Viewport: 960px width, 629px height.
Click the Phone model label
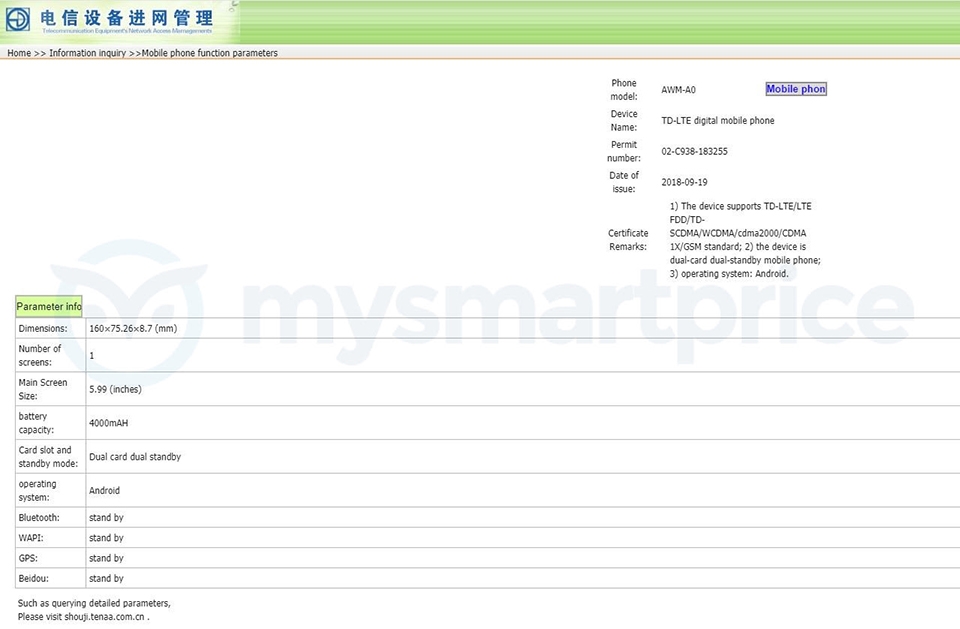click(x=624, y=89)
